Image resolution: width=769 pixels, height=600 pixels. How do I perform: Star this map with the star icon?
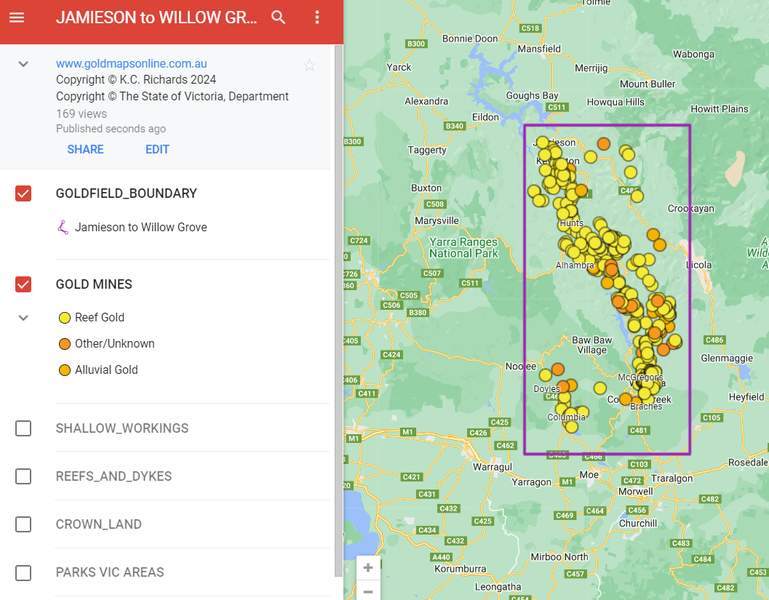tap(309, 65)
